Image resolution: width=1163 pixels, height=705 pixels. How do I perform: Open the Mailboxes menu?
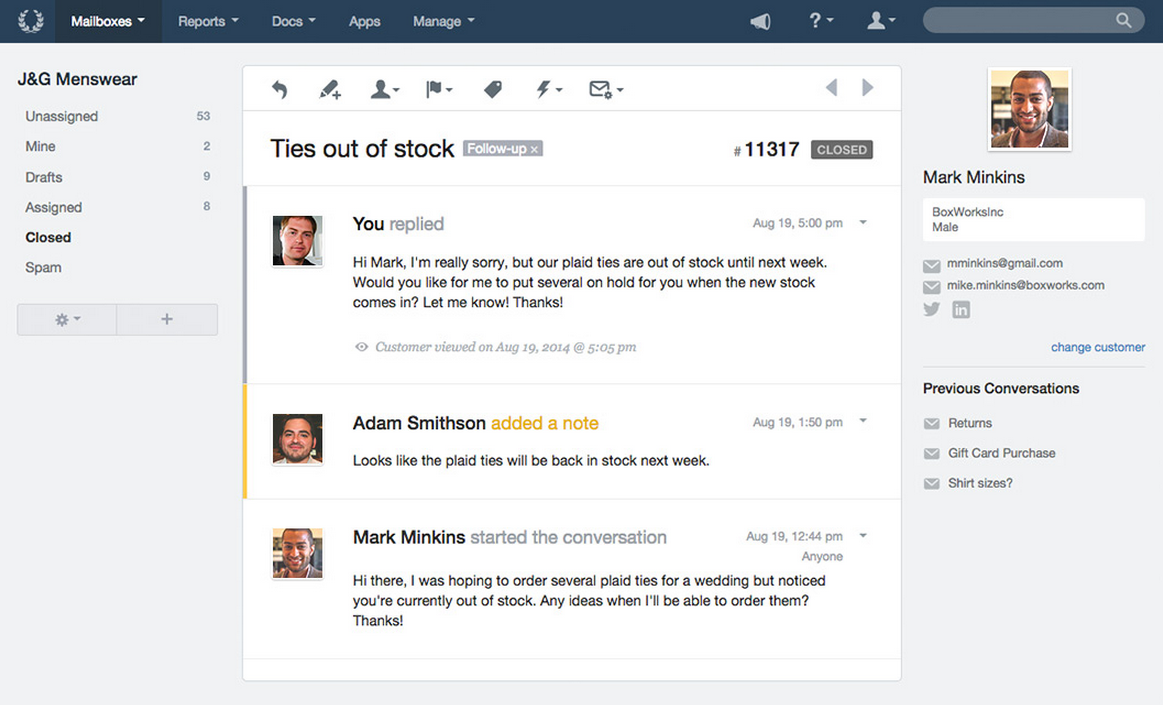point(103,20)
